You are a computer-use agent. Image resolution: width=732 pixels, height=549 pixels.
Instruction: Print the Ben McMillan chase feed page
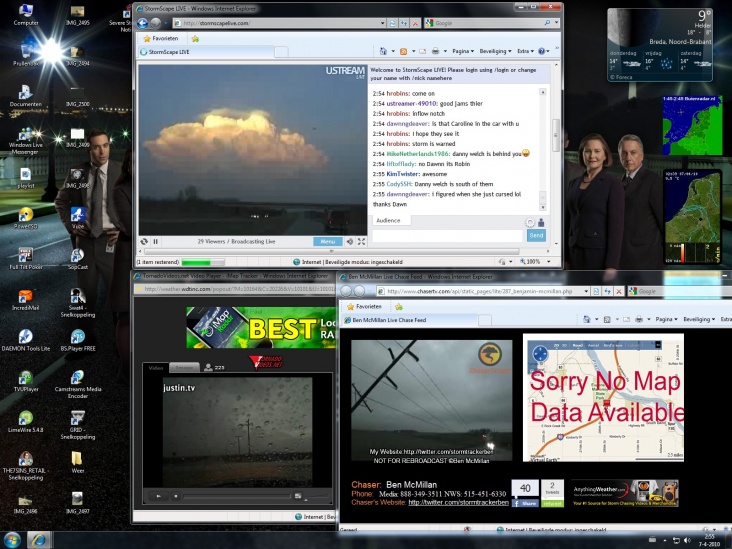point(639,319)
